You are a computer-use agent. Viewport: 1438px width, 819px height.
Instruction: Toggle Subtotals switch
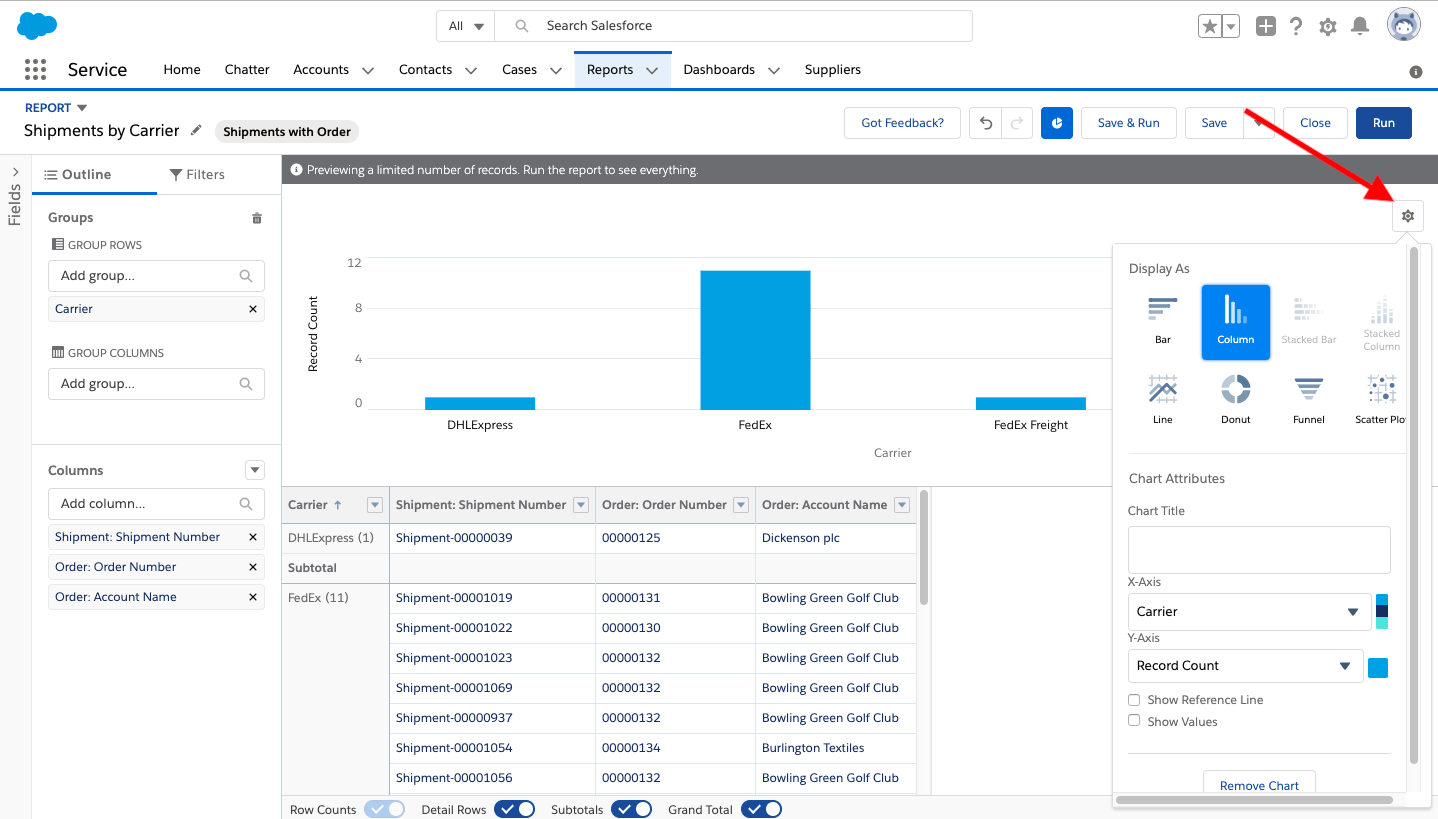pyautogui.click(x=631, y=809)
